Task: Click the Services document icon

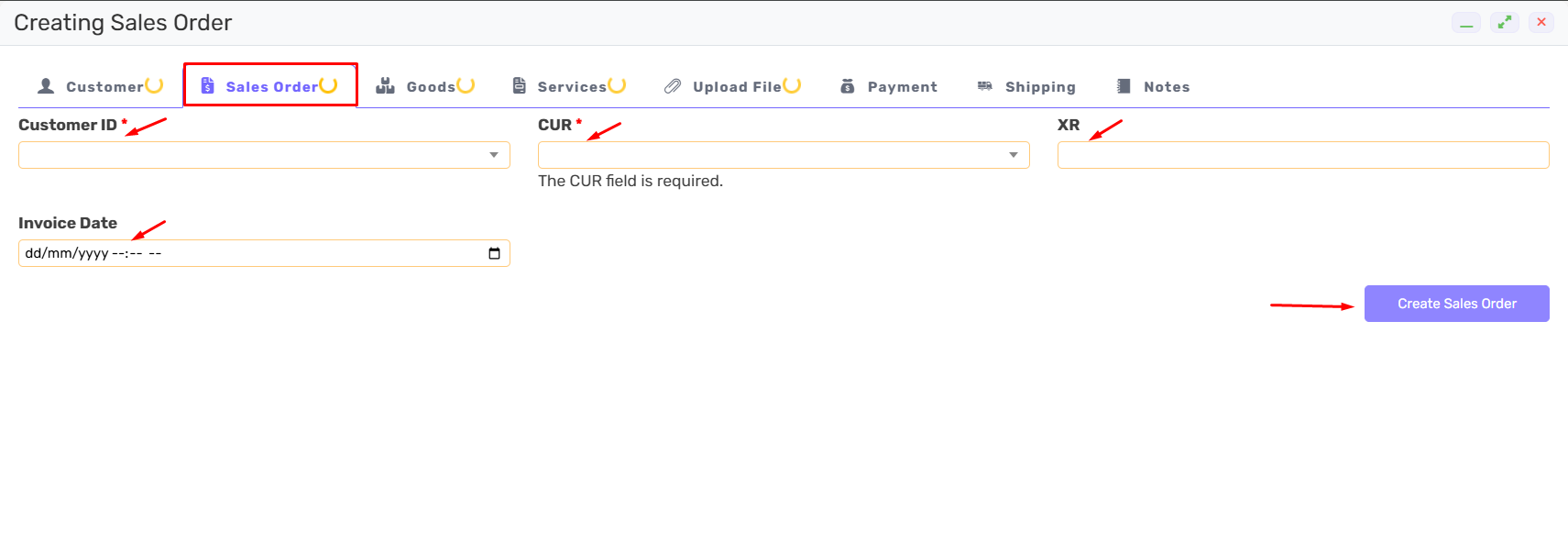Action: click(x=520, y=86)
